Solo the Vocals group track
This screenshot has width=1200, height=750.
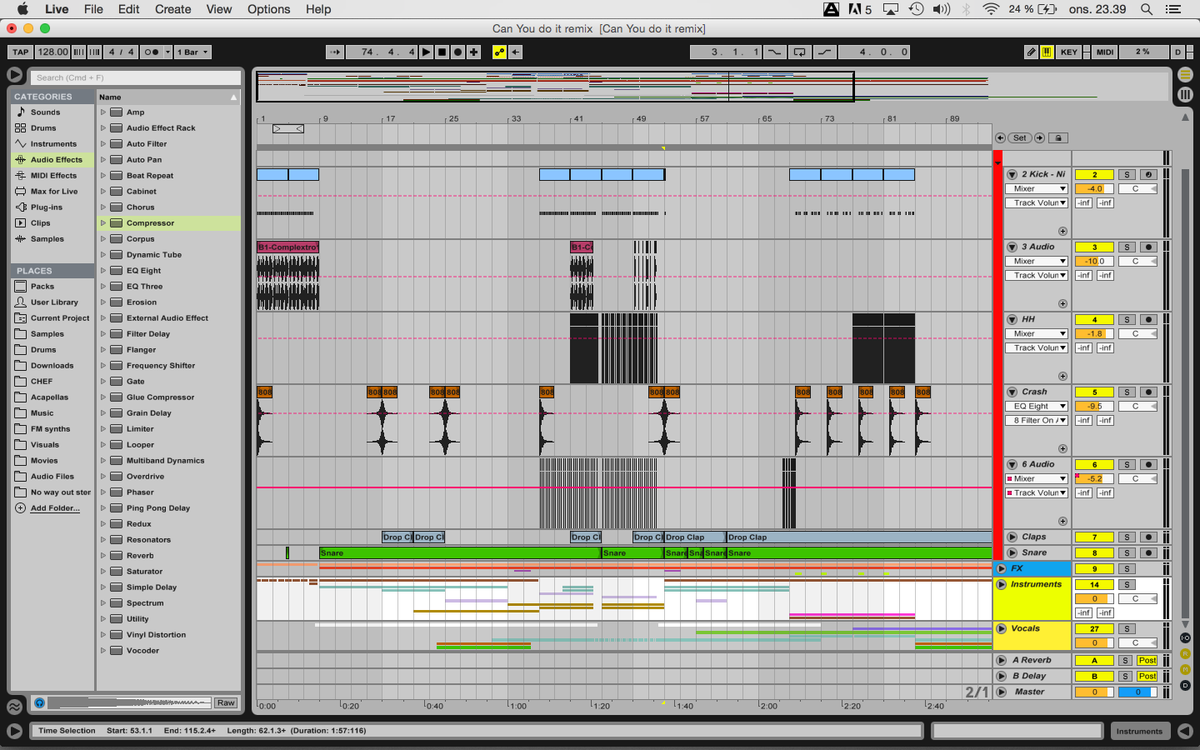pos(1126,629)
